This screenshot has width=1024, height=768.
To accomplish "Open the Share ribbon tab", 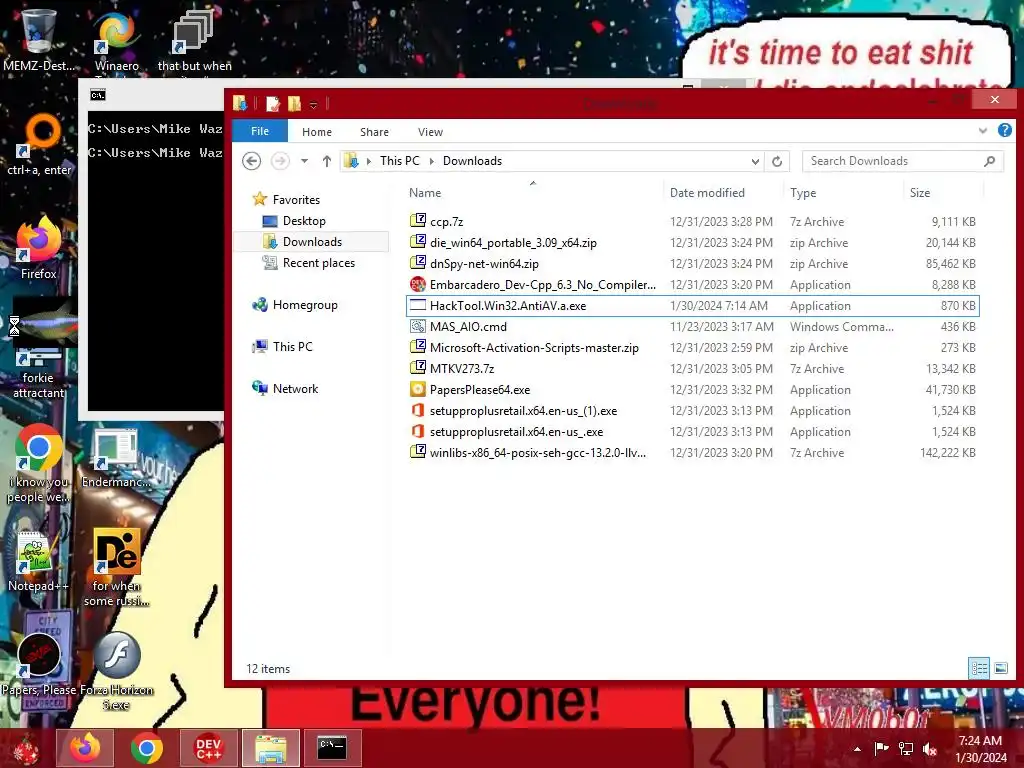I will pyautogui.click(x=374, y=132).
